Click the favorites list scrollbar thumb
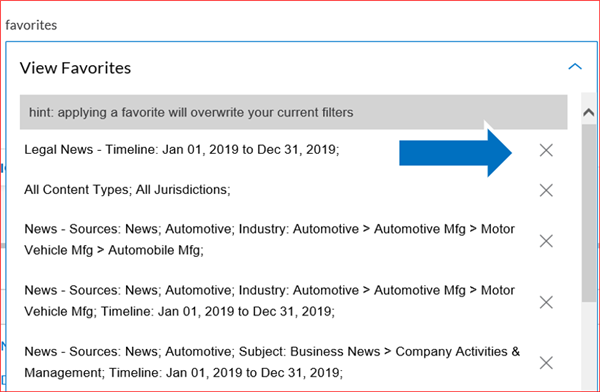 tap(589, 213)
